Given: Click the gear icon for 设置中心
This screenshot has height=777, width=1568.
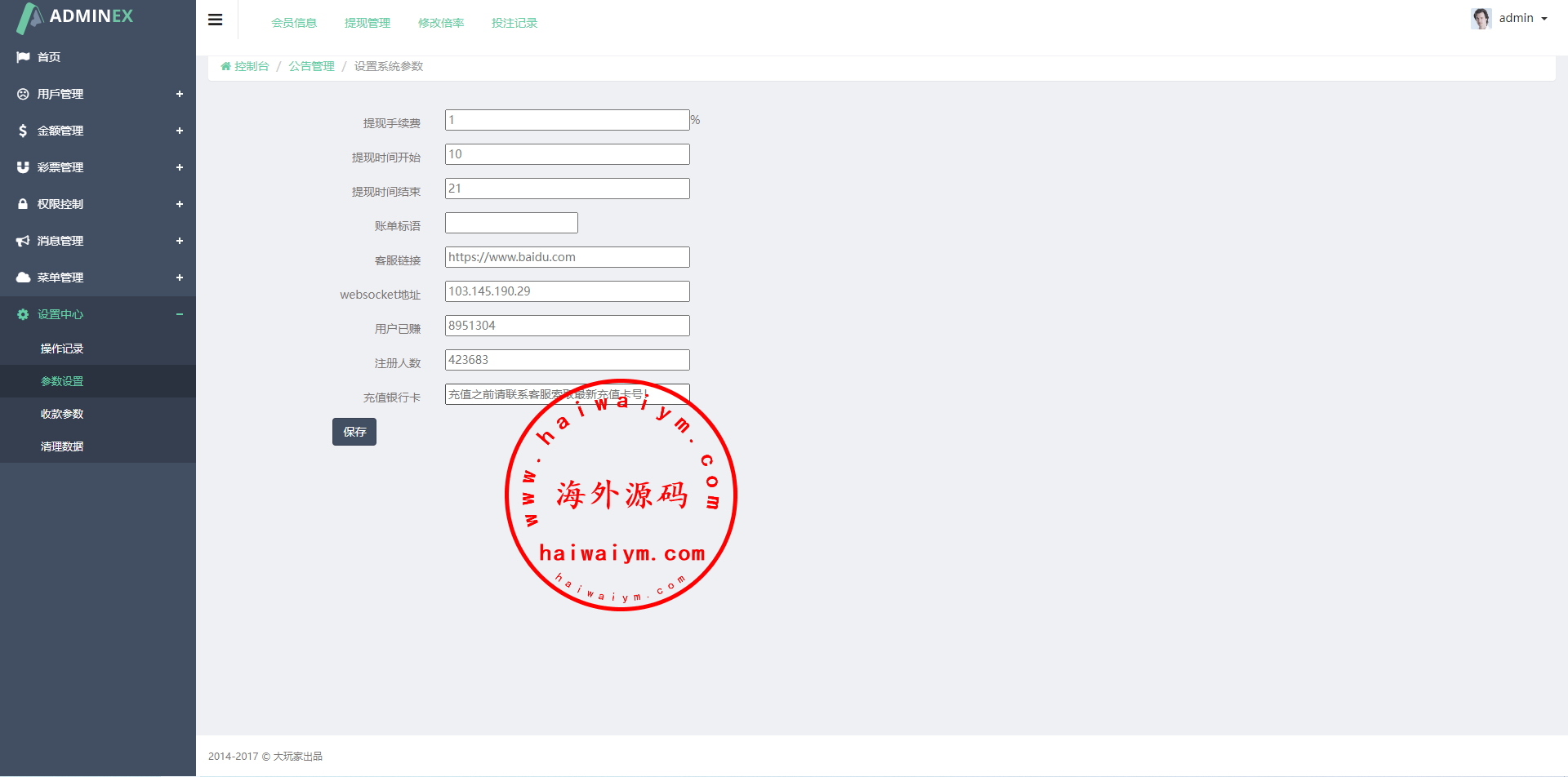Looking at the screenshot, I should pos(23,314).
